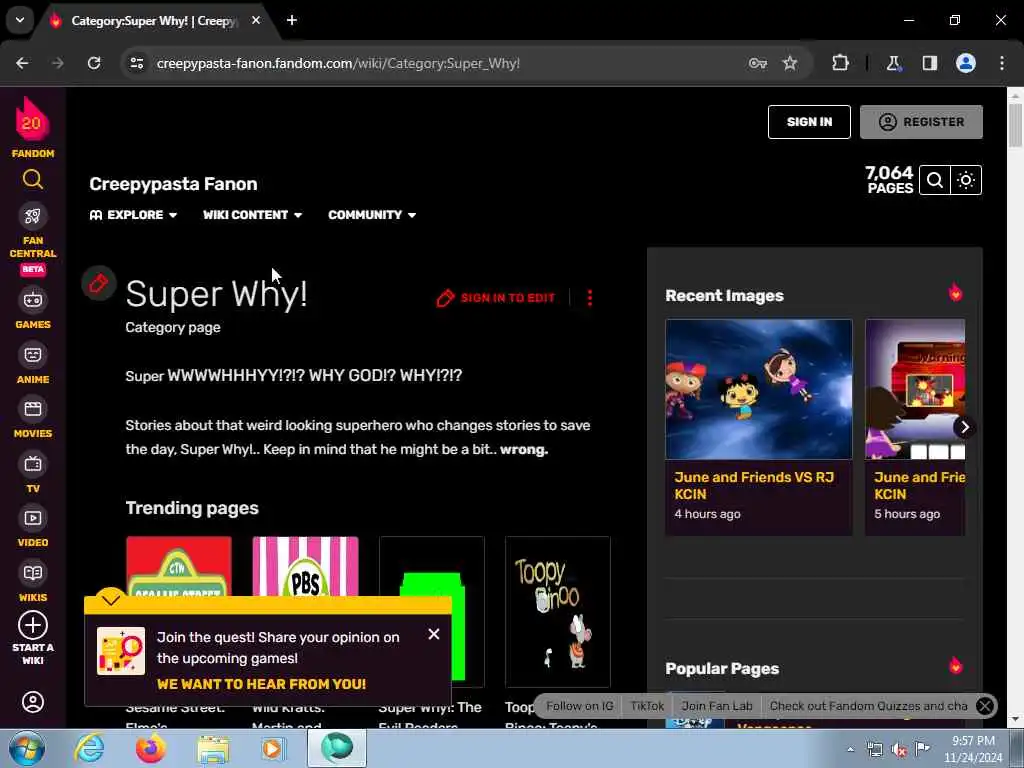This screenshot has width=1024, height=768.
Task: Advance Recent Images carousel with next arrow
Action: [964, 427]
